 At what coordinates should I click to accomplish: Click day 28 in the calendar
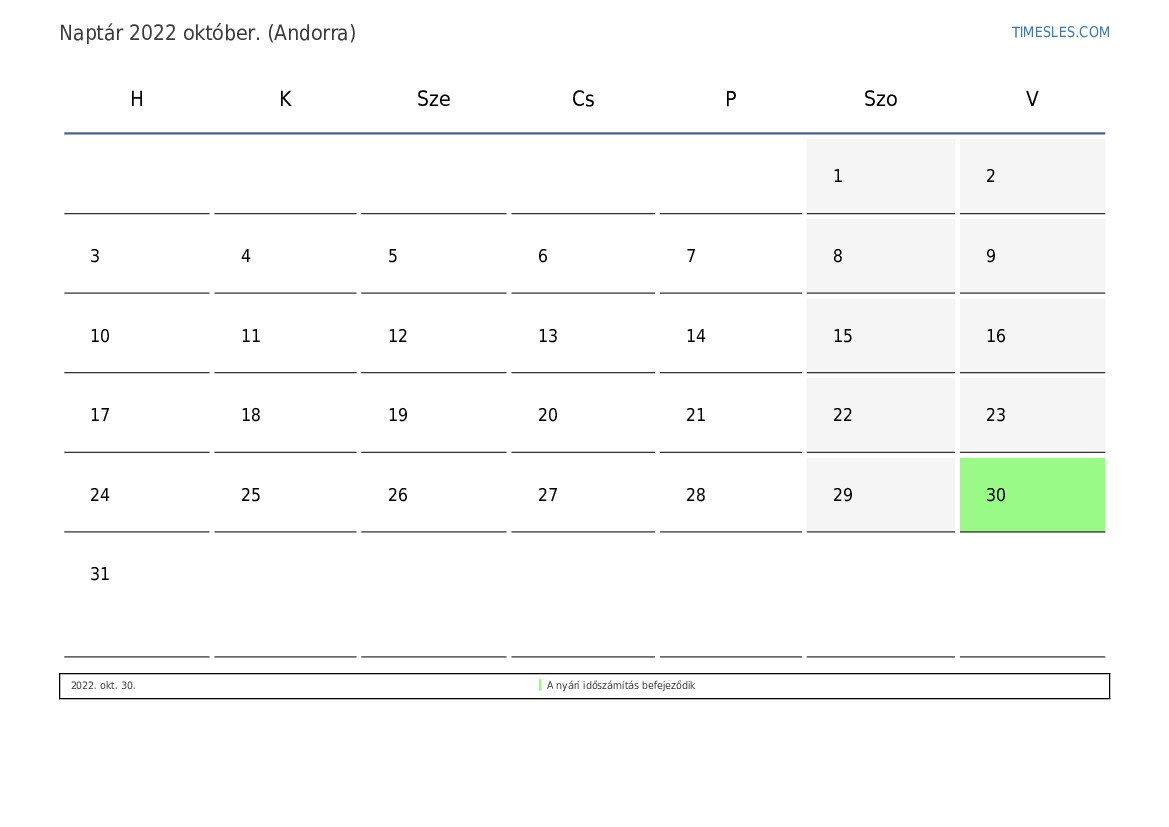pyautogui.click(x=731, y=495)
